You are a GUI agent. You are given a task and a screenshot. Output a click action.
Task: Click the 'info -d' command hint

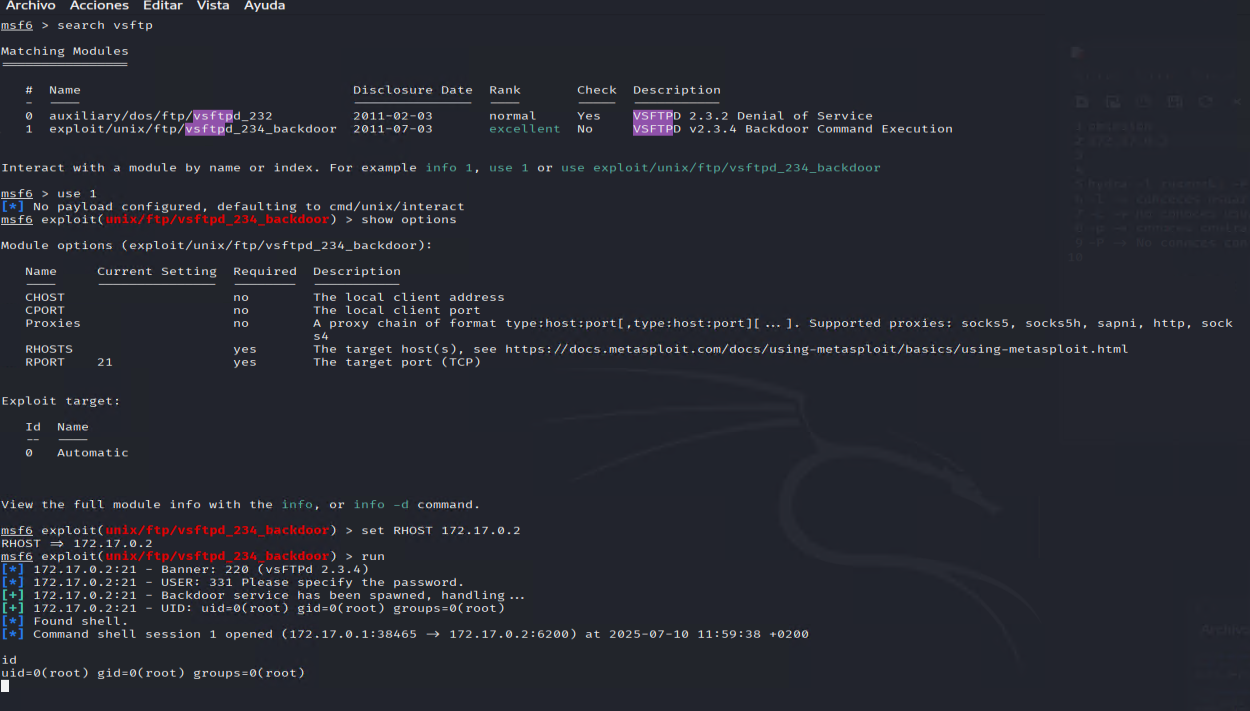[x=381, y=505]
